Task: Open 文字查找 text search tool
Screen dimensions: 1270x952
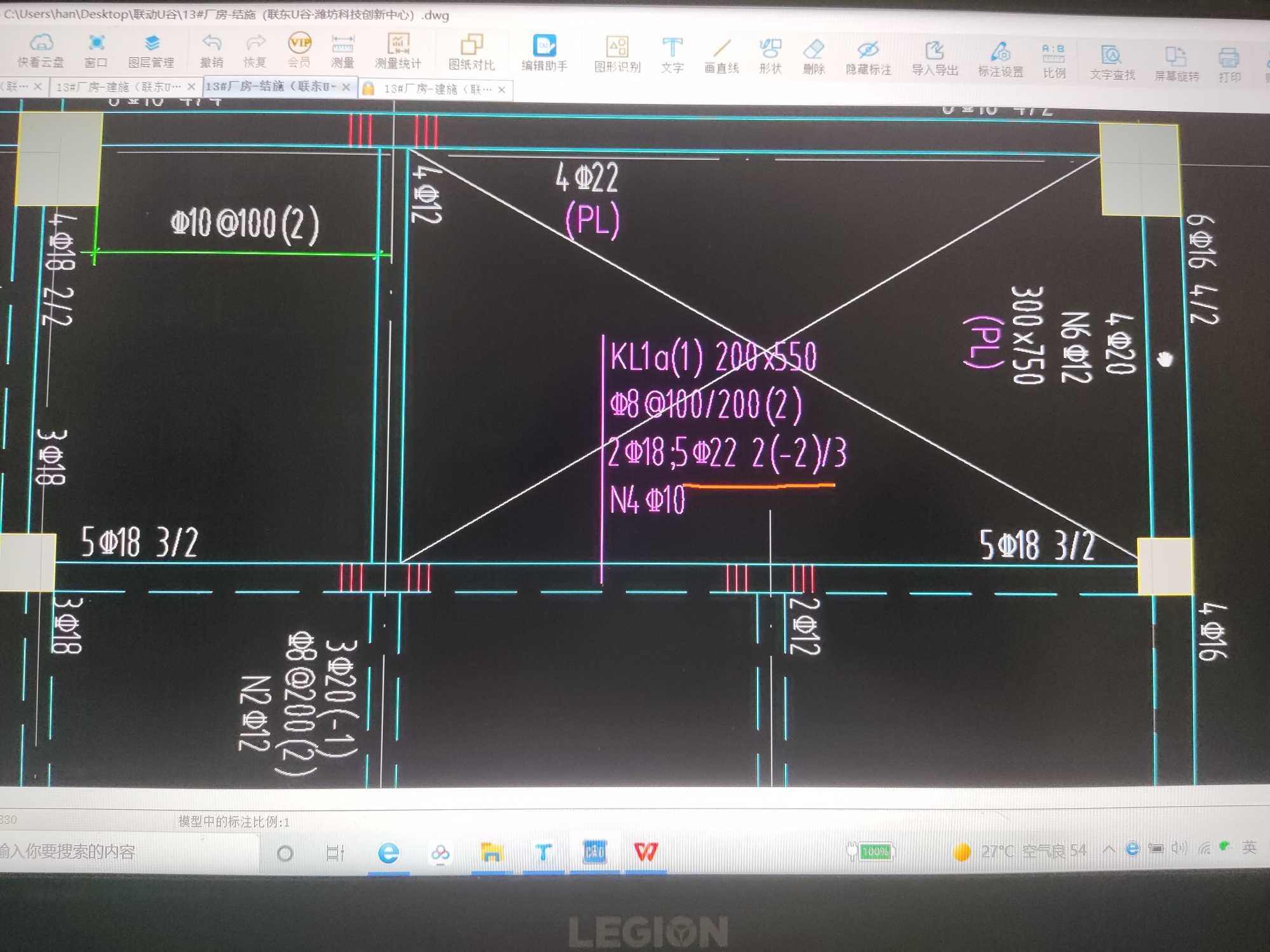Action: point(1112,63)
